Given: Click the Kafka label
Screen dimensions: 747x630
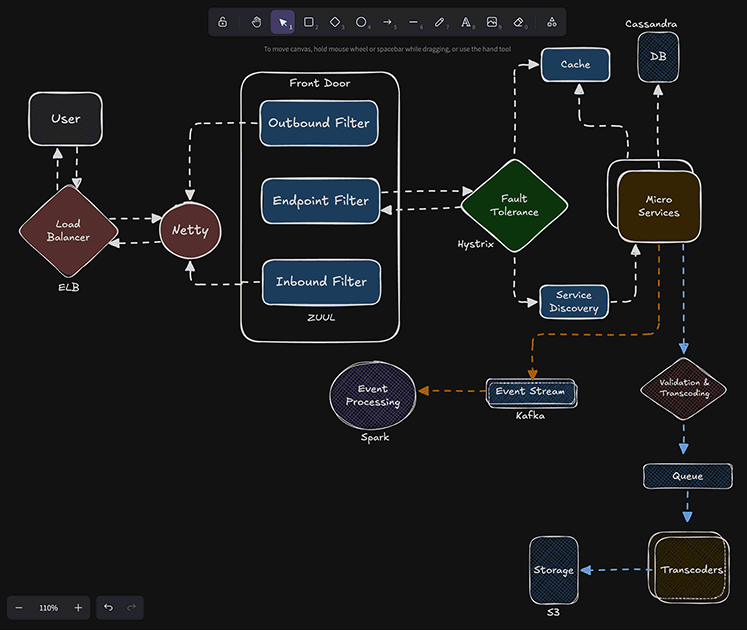Looking at the screenshot, I should point(530,416).
